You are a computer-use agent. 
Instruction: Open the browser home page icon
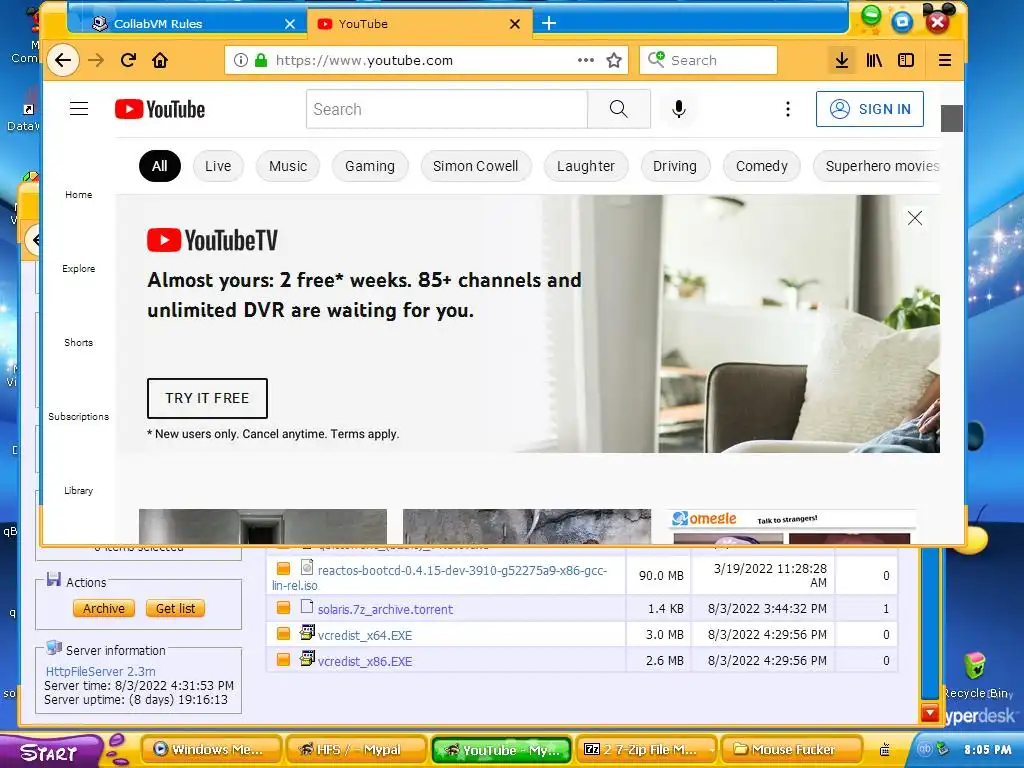click(x=160, y=61)
